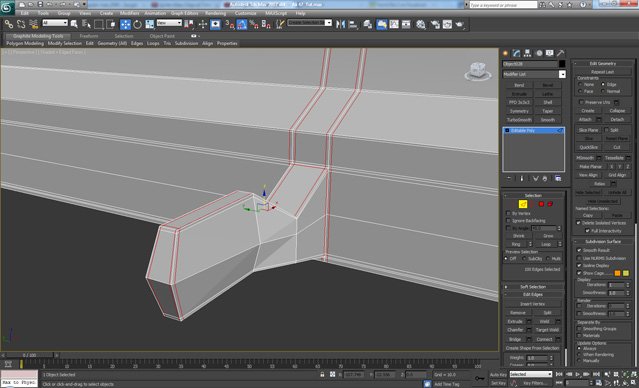Screen dimensions: 639x388
Task: Toggle Isoline Display checkbox
Action: point(579,266)
